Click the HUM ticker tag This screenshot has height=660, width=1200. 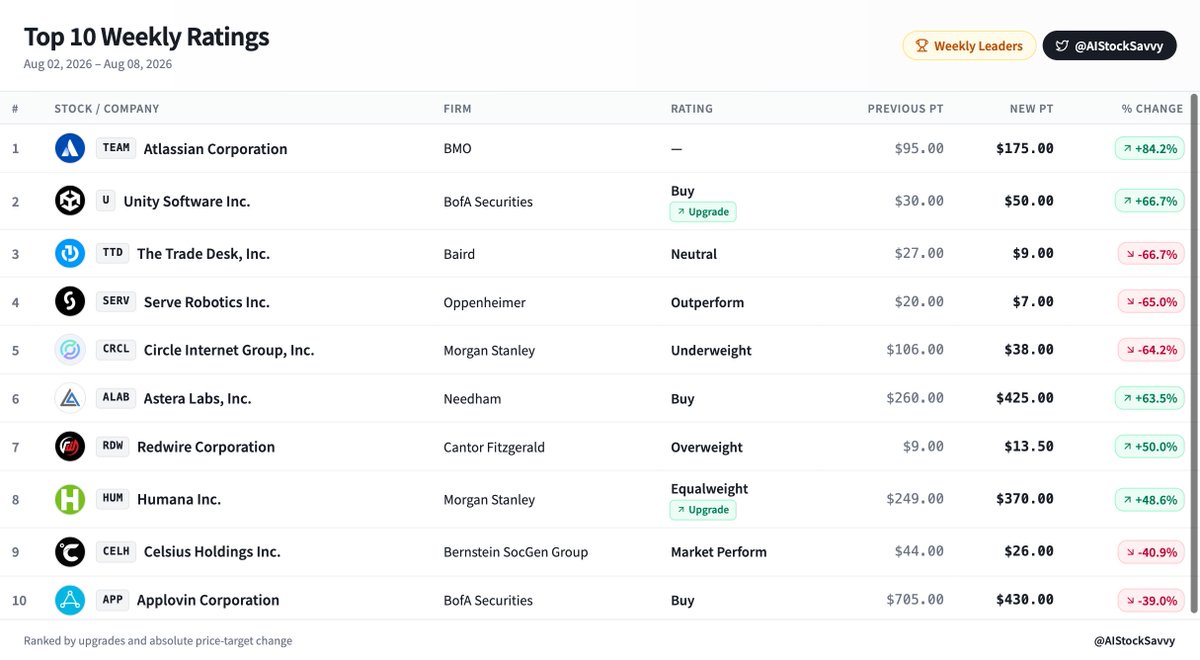click(113, 499)
